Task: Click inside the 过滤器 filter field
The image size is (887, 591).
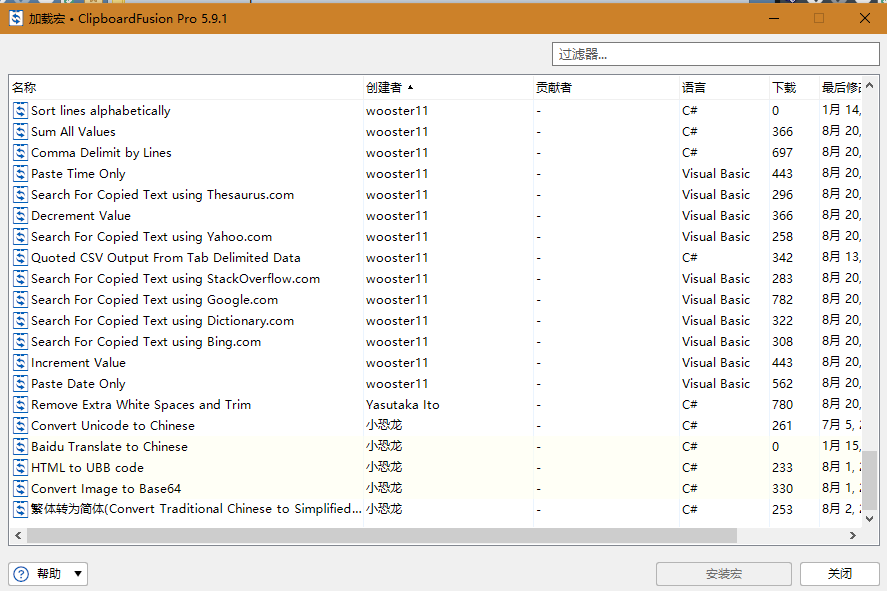Action: [x=715, y=54]
